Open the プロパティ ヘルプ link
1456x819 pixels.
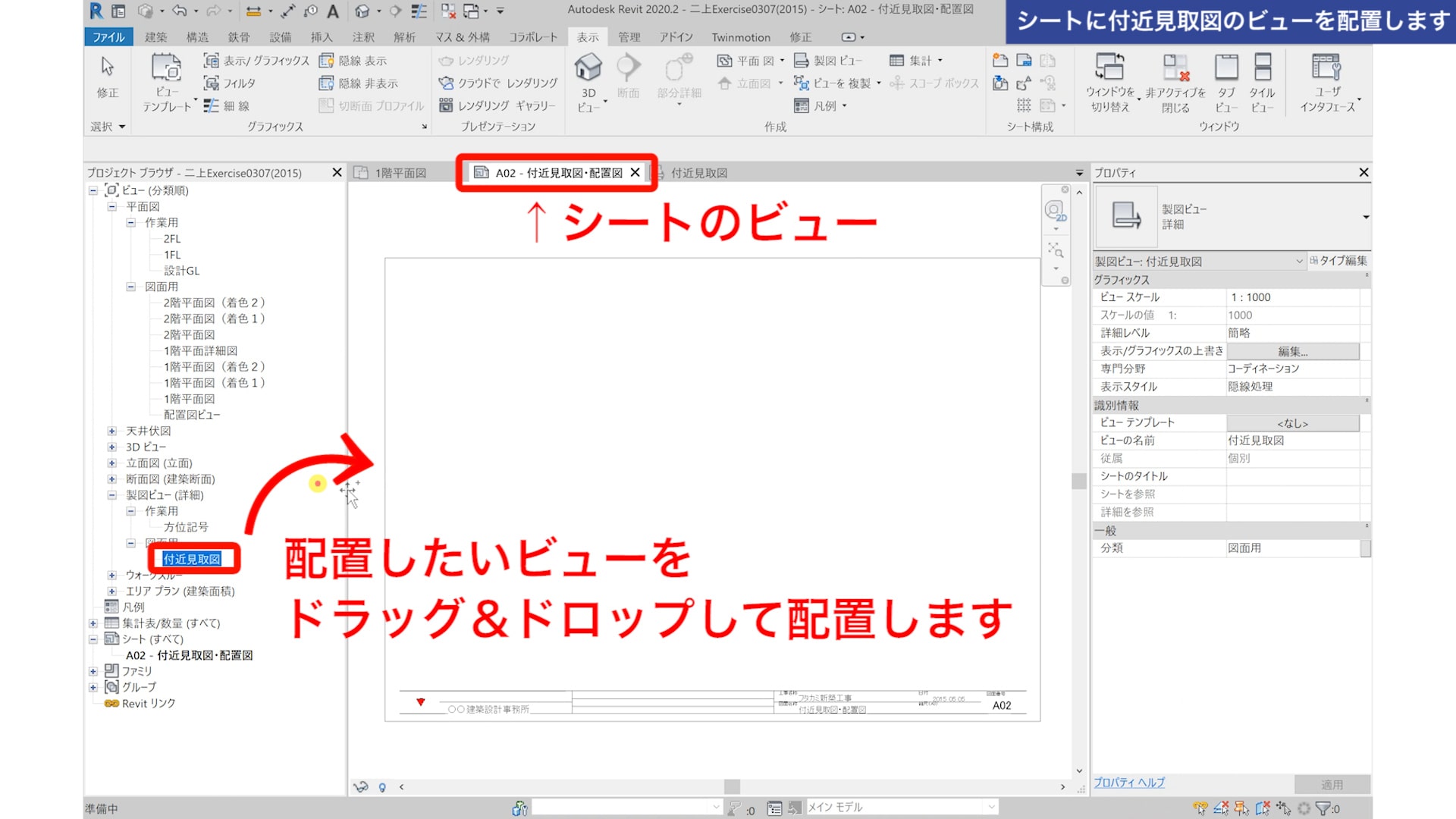(1128, 783)
